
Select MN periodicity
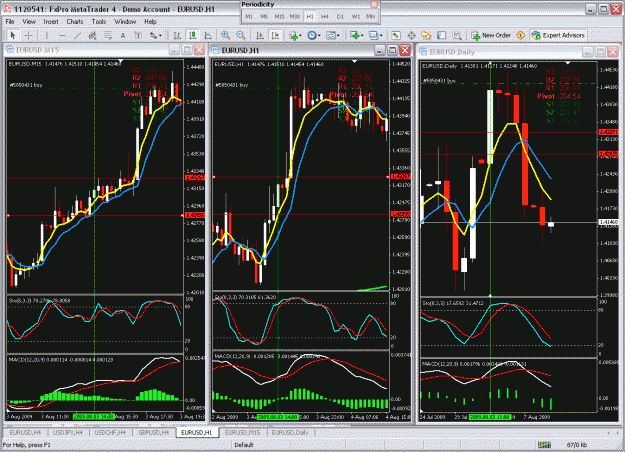coord(370,16)
